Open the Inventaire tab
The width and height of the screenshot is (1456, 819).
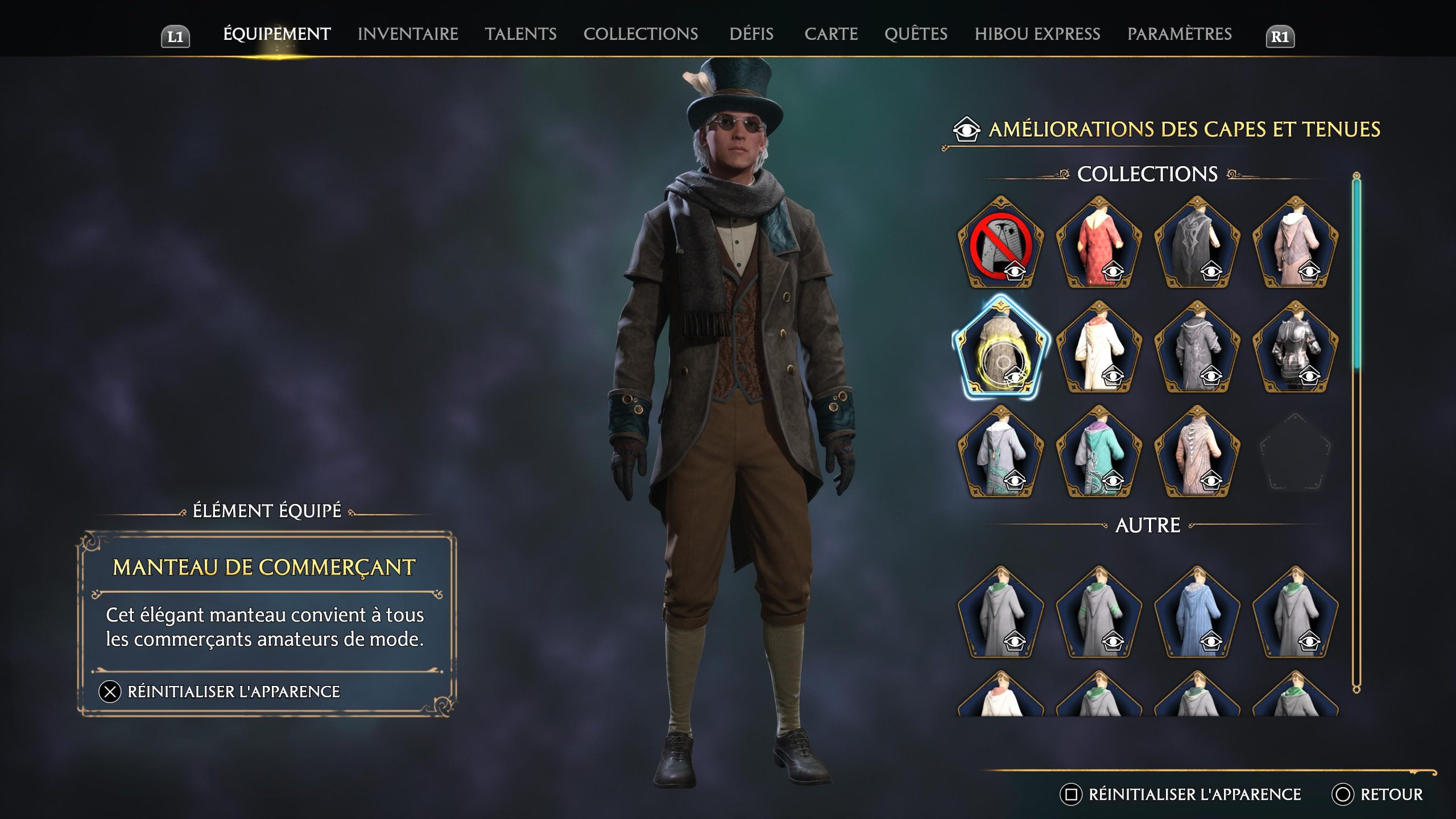pyautogui.click(x=408, y=34)
